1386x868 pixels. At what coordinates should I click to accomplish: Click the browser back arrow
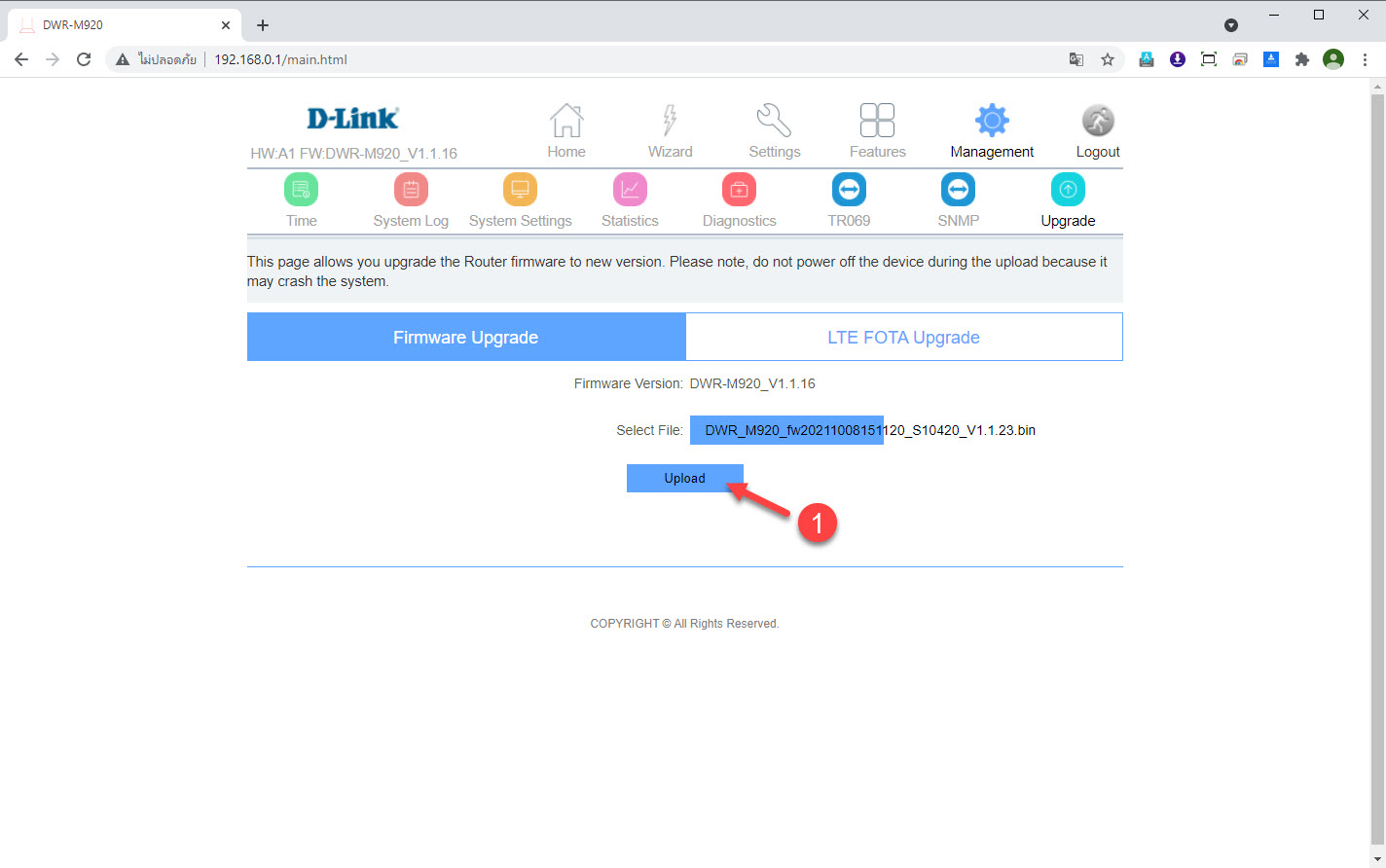point(21,59)
